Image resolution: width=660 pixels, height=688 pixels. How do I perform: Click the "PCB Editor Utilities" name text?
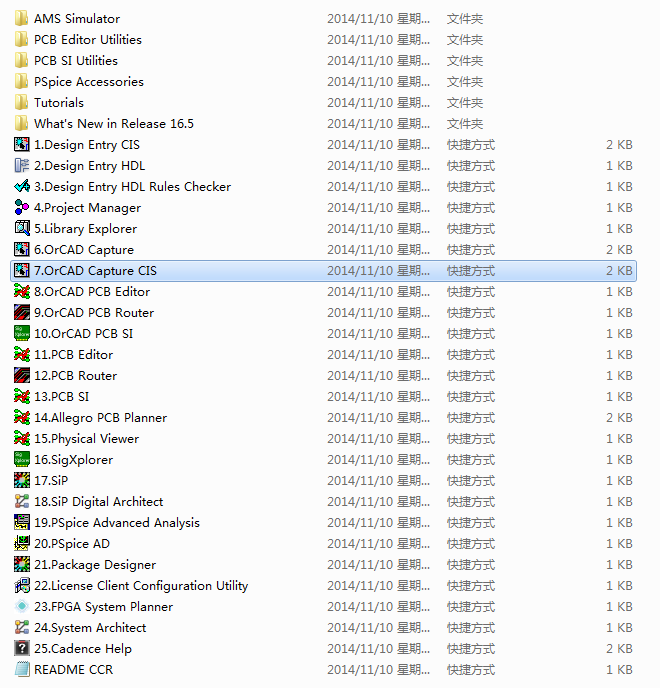(x=88, y=39)
